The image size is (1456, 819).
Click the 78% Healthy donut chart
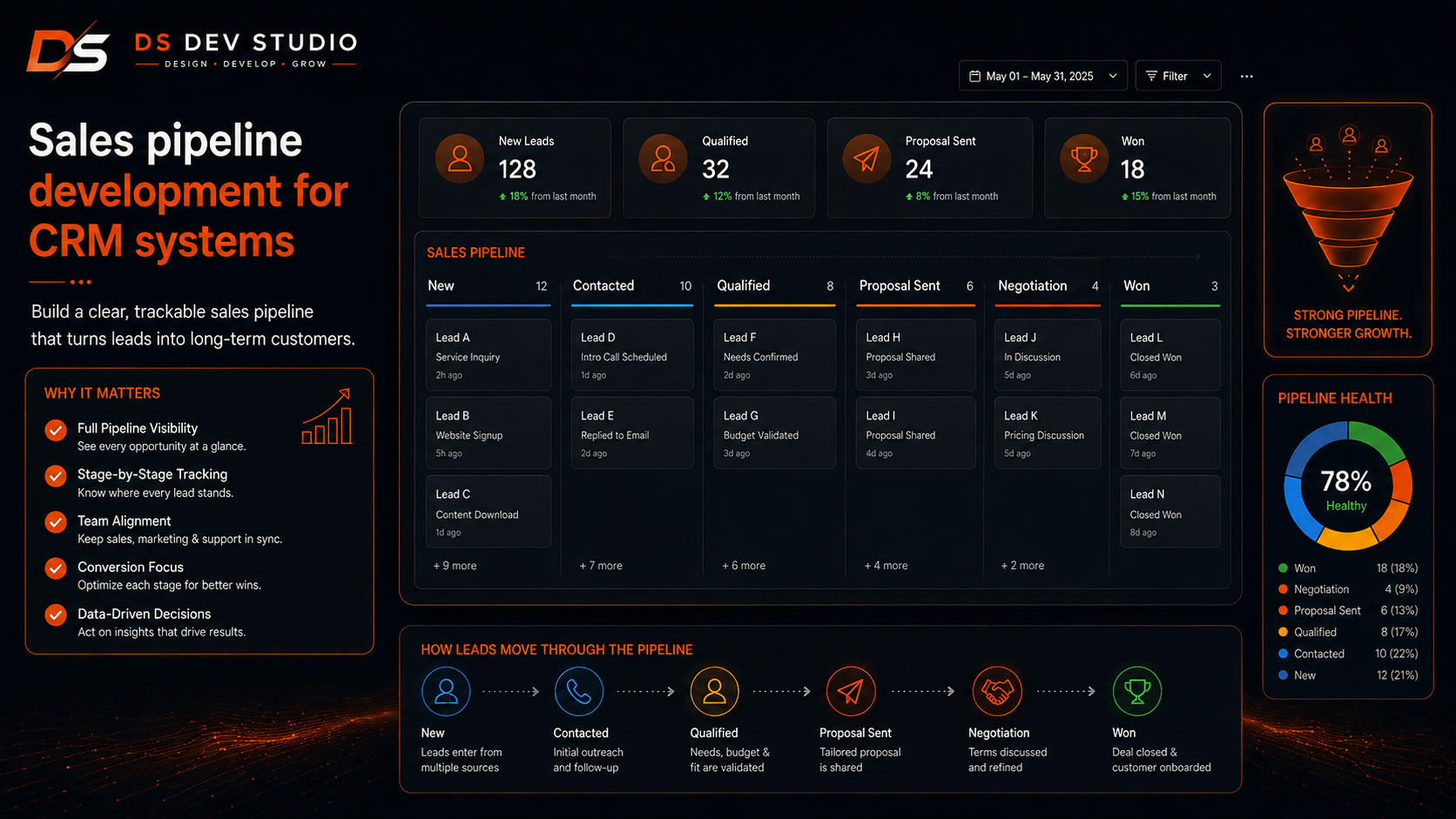coord(1347,487)
